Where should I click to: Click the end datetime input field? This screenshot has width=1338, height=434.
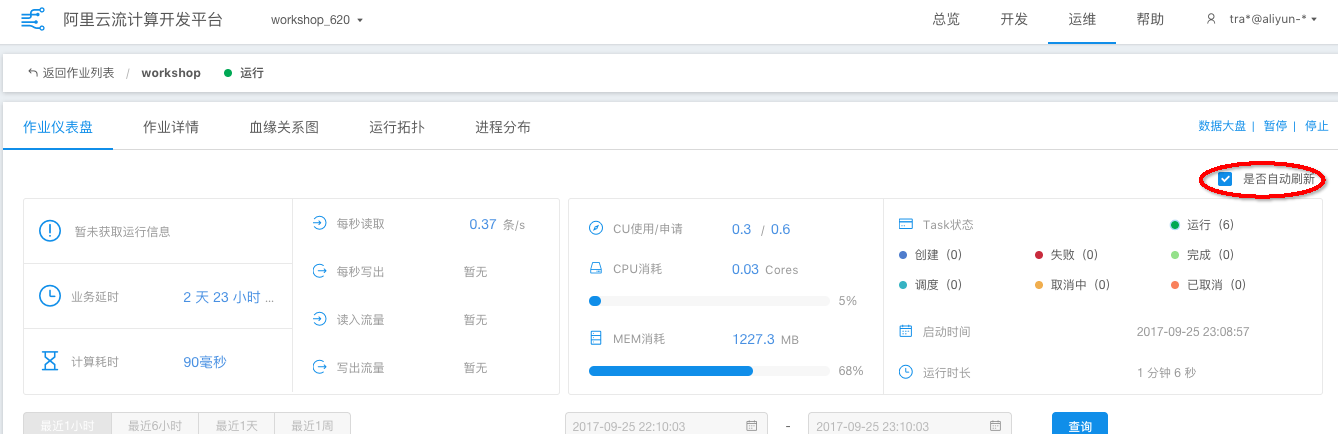(910, 424)
